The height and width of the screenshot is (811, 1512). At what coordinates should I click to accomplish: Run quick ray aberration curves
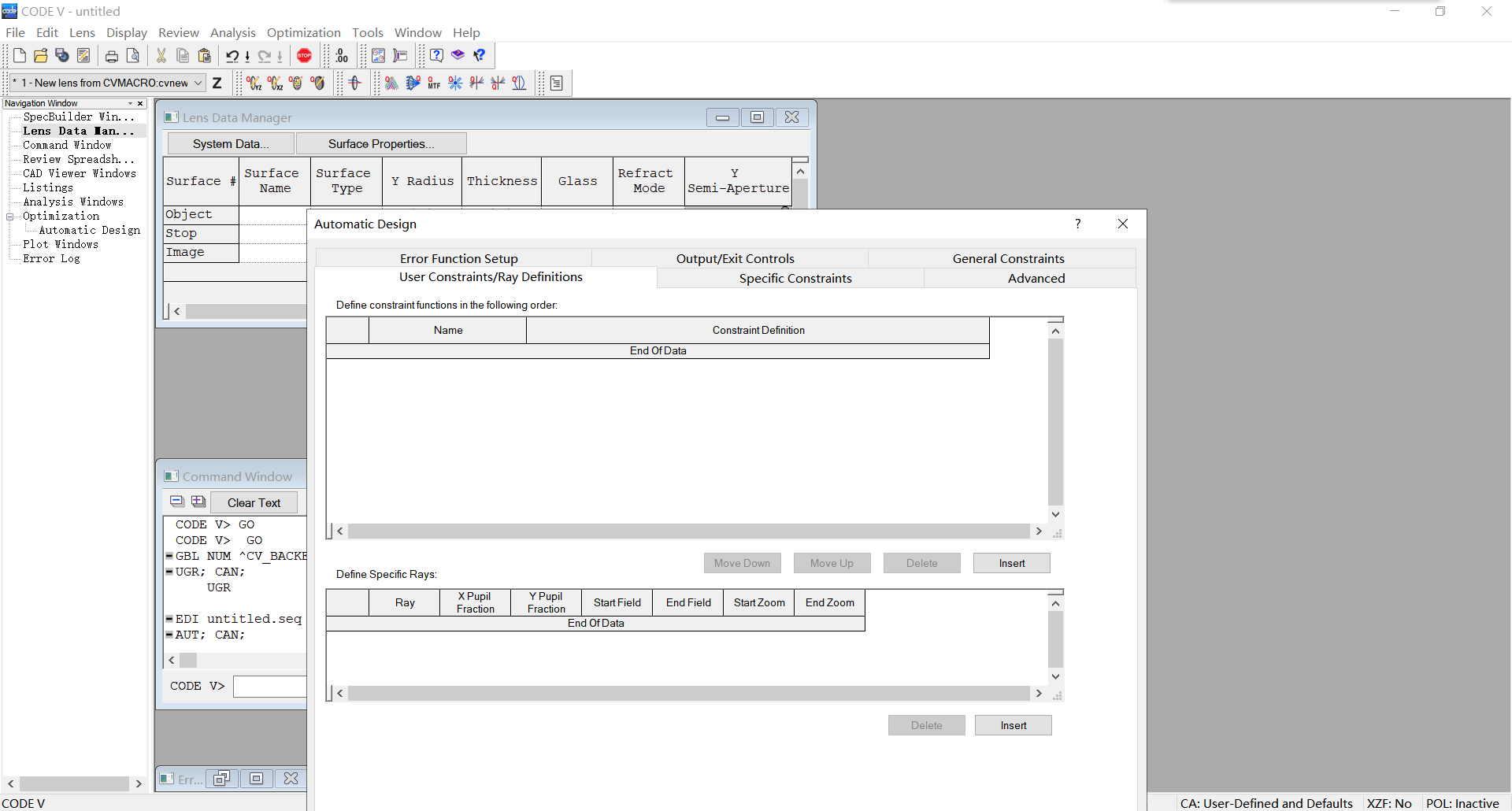pyautogui.click(x=476, y=83)
